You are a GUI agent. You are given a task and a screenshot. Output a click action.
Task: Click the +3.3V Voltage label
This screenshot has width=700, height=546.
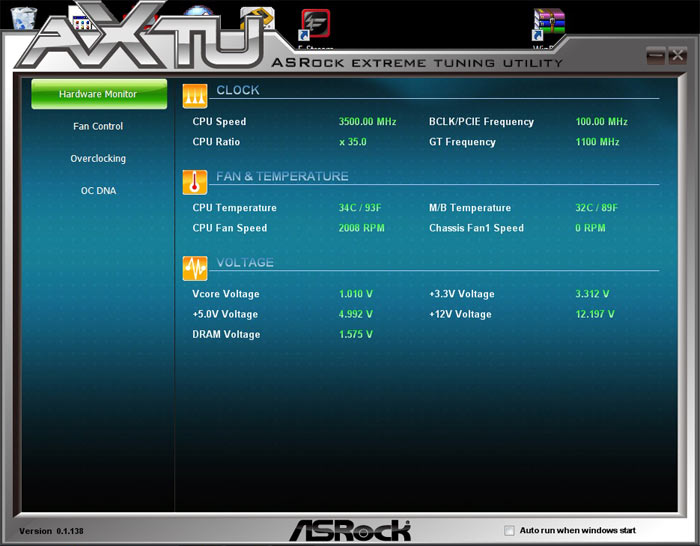462,294
